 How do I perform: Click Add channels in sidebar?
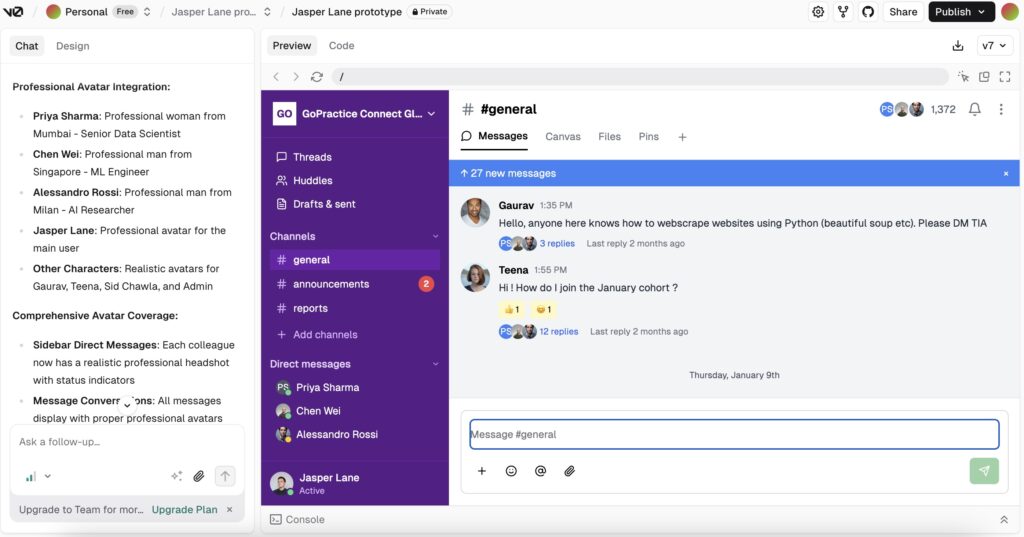click(317, 334)
